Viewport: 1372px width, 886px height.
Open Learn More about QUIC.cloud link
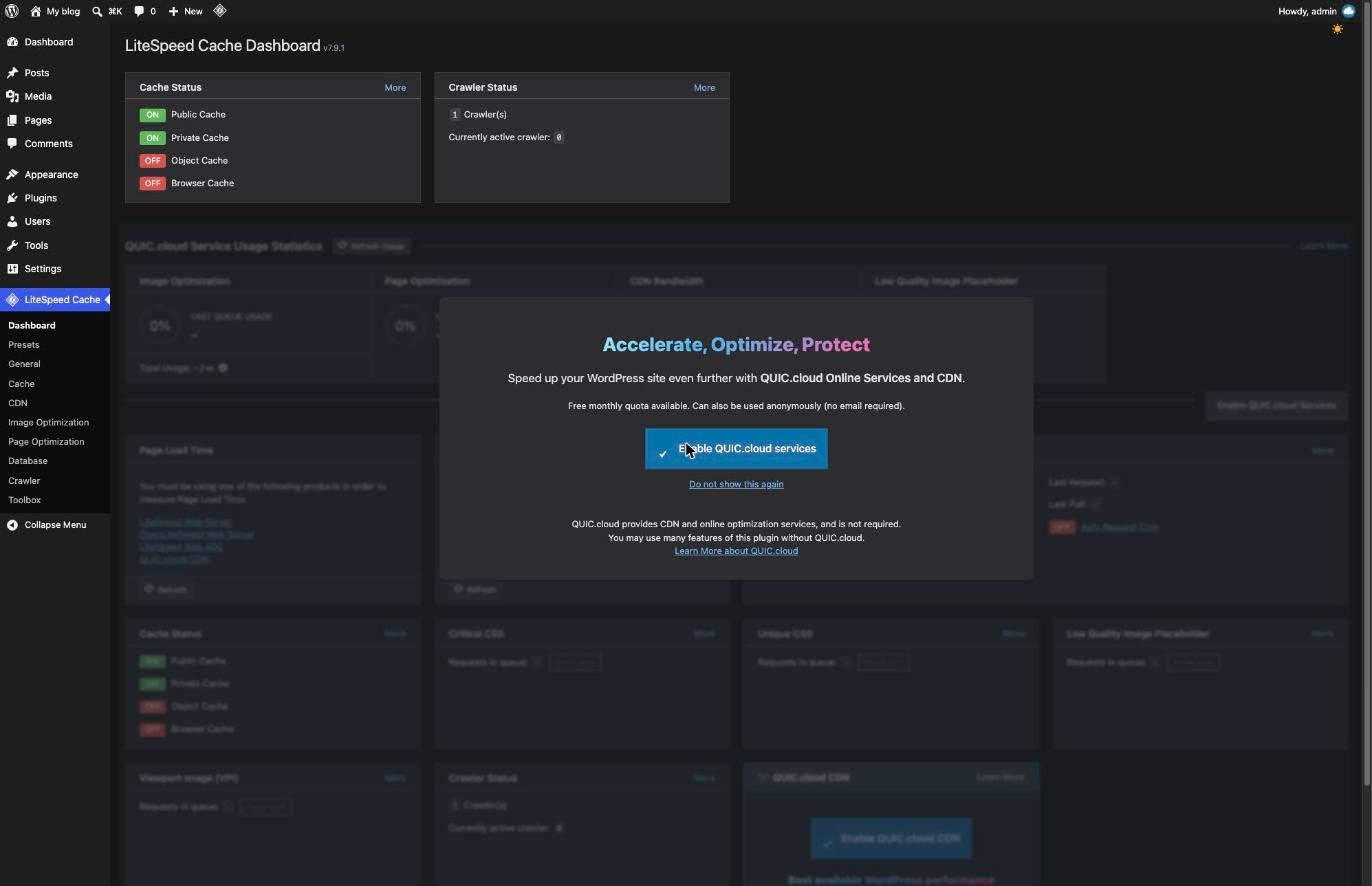(736, 551)
